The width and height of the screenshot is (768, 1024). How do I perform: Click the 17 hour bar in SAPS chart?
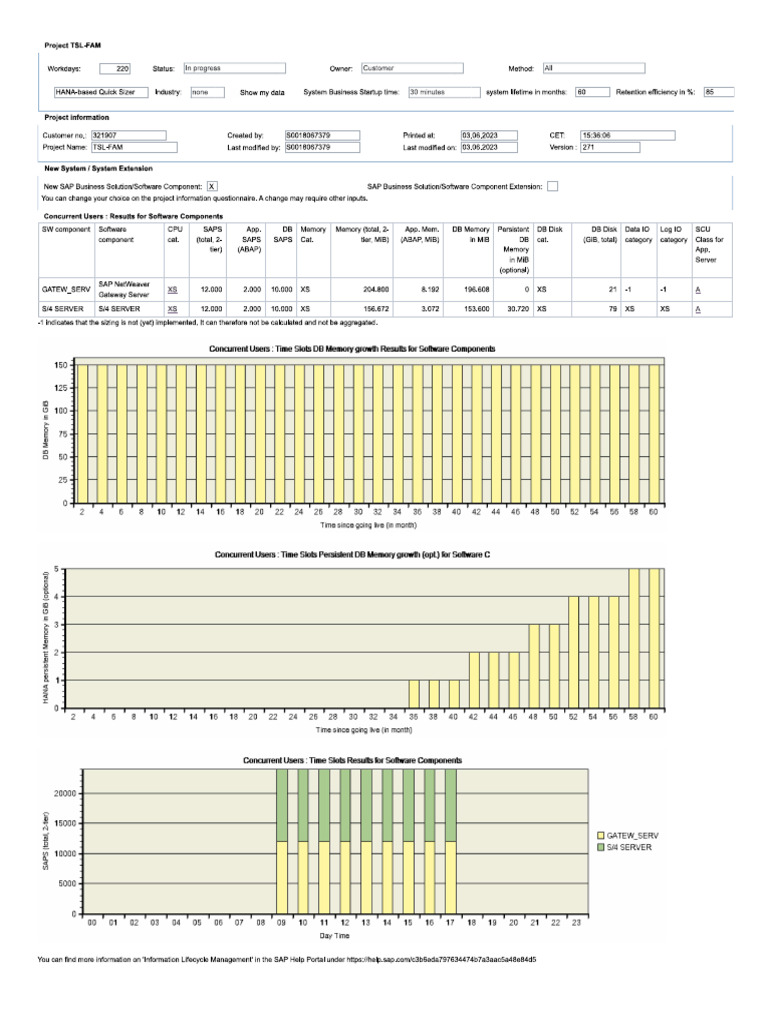click(x=451, y=841)
